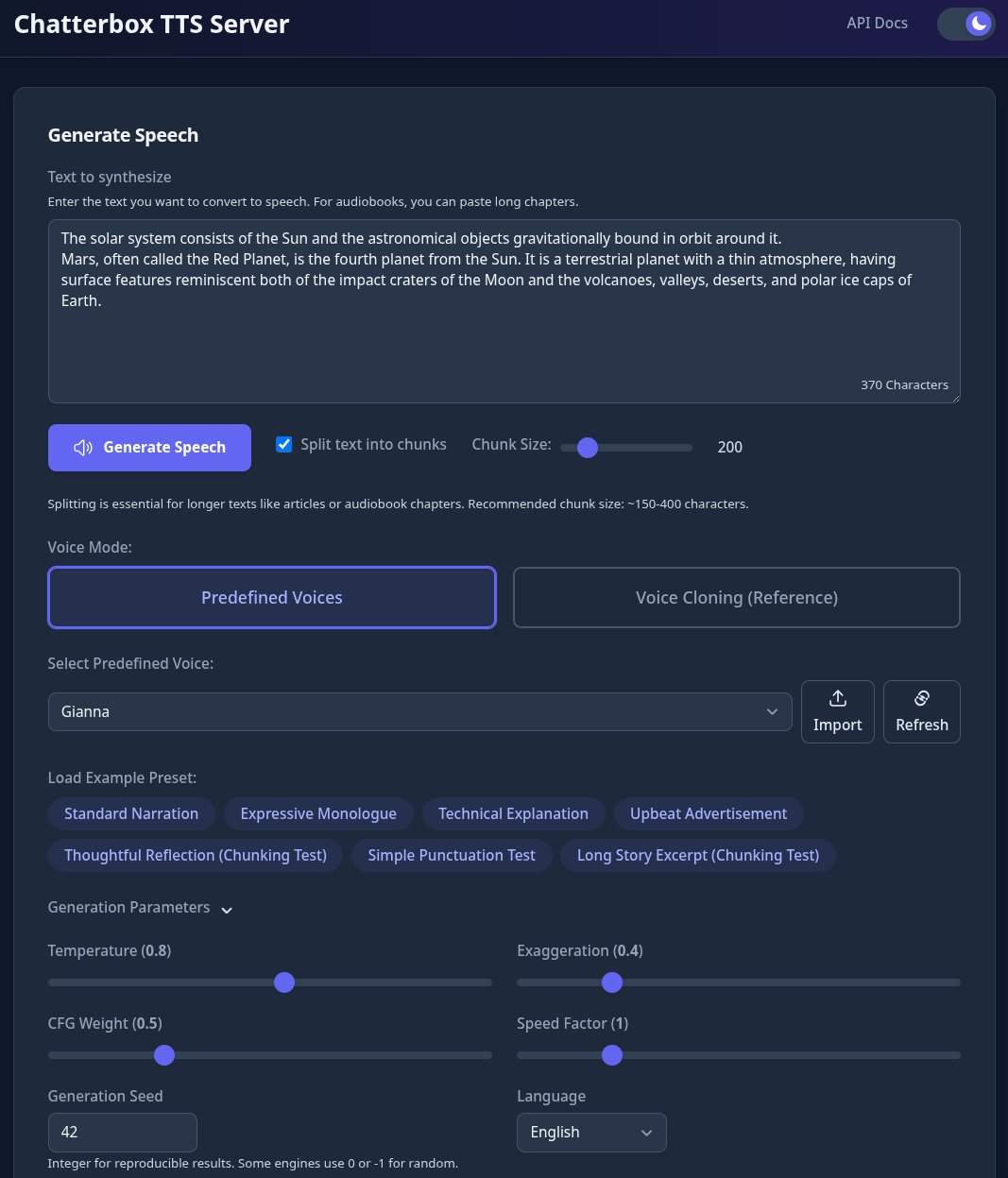Screen dimensions: 1008x1178
Task: Click the resize grip of the text area
Action: (954, 397)
